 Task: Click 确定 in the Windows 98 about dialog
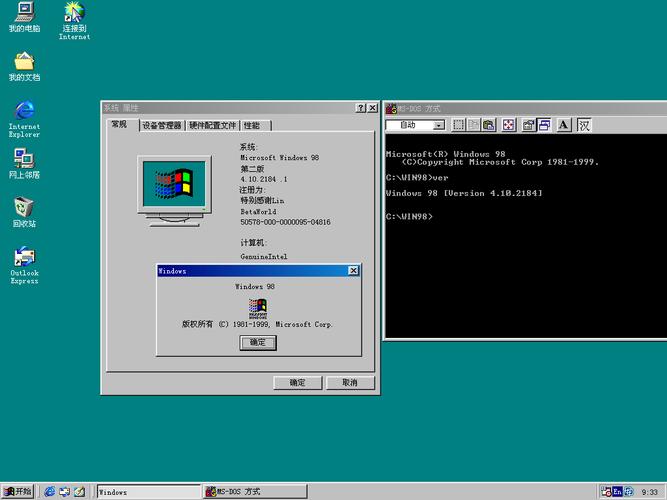click(x=258, y=343)
